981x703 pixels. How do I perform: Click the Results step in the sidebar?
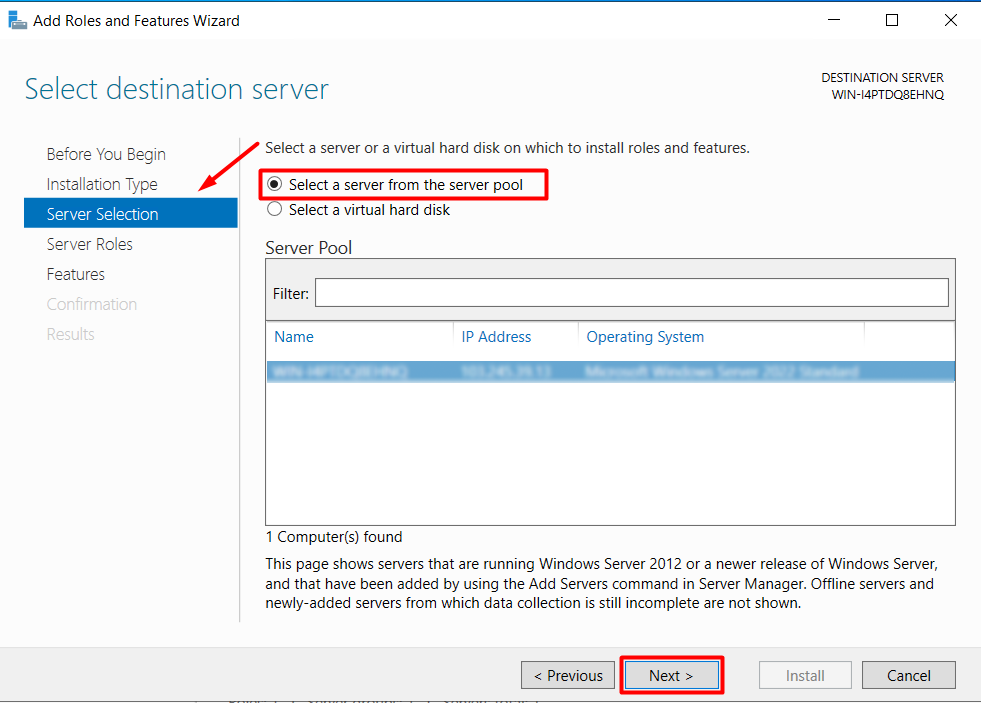coord(70,334)
